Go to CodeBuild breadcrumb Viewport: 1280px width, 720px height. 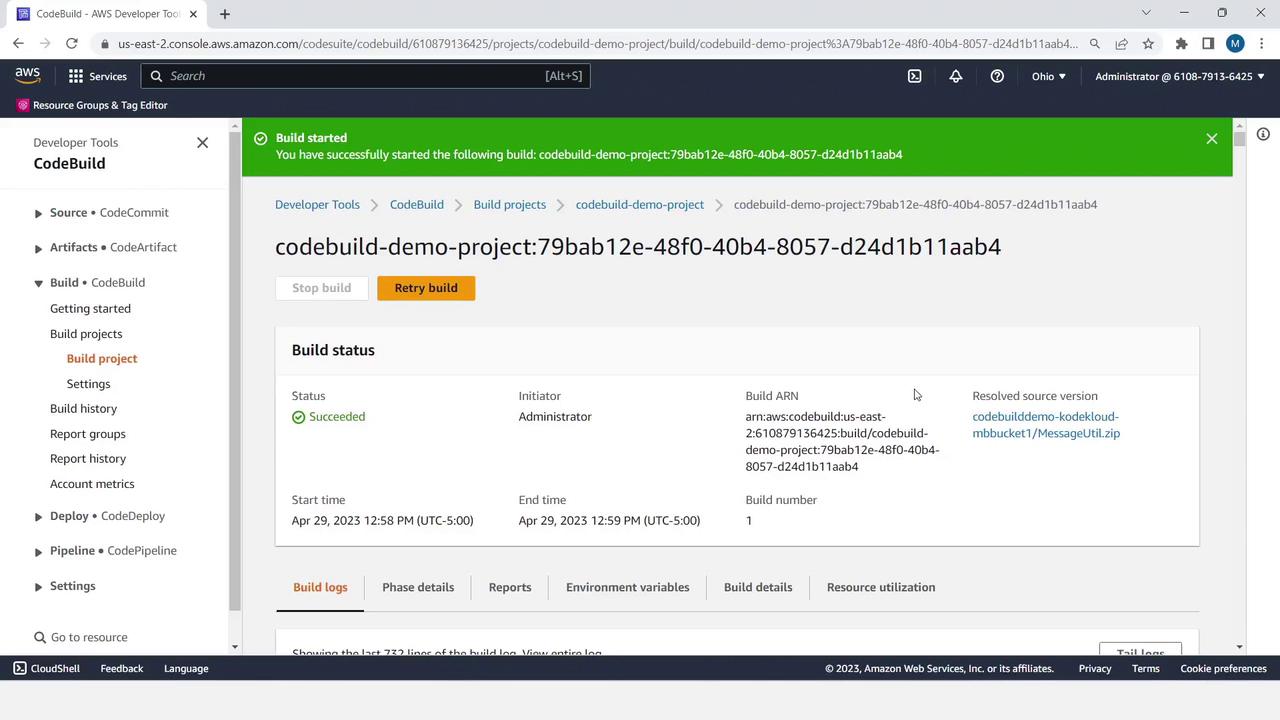pos(416,204)
